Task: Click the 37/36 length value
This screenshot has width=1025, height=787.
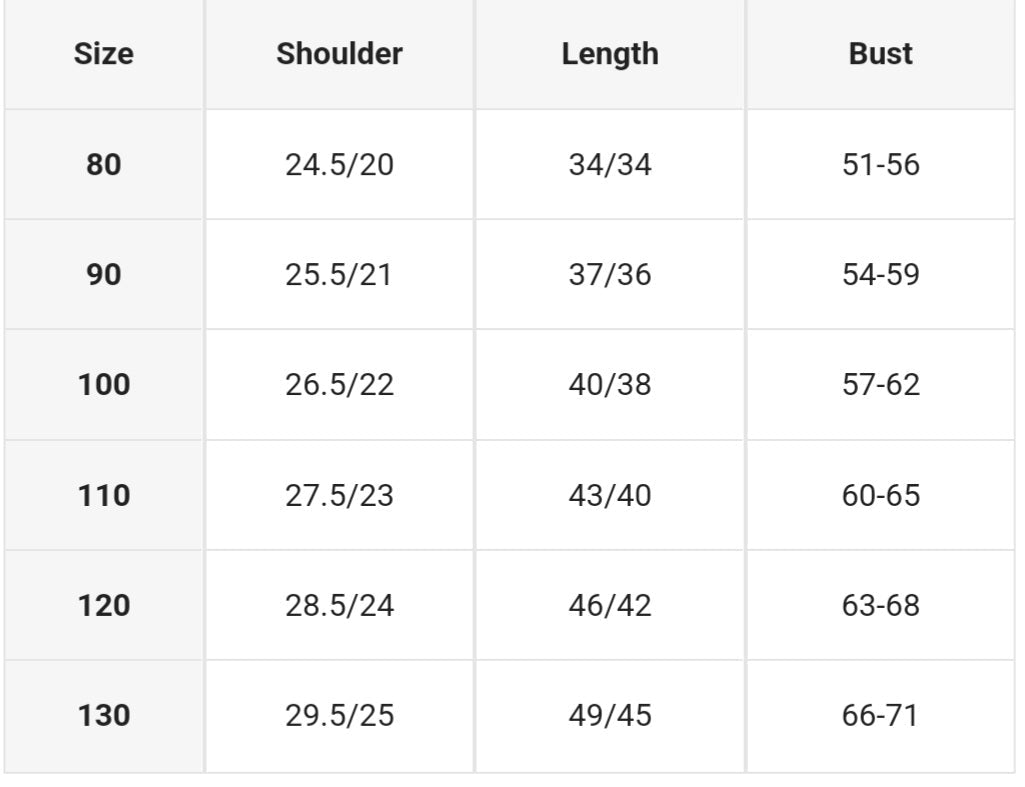Action: 610,274
